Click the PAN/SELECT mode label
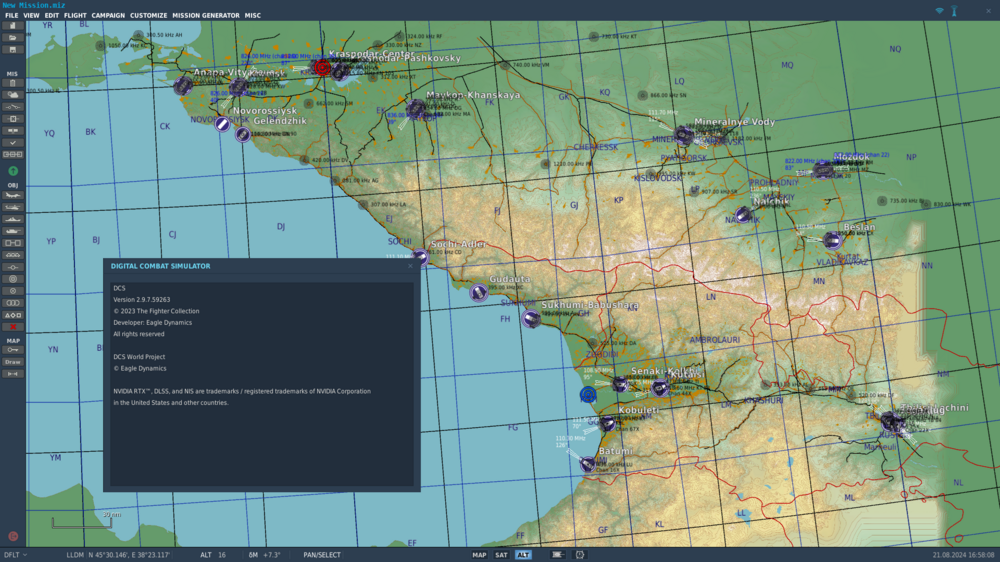 (321, 555)
